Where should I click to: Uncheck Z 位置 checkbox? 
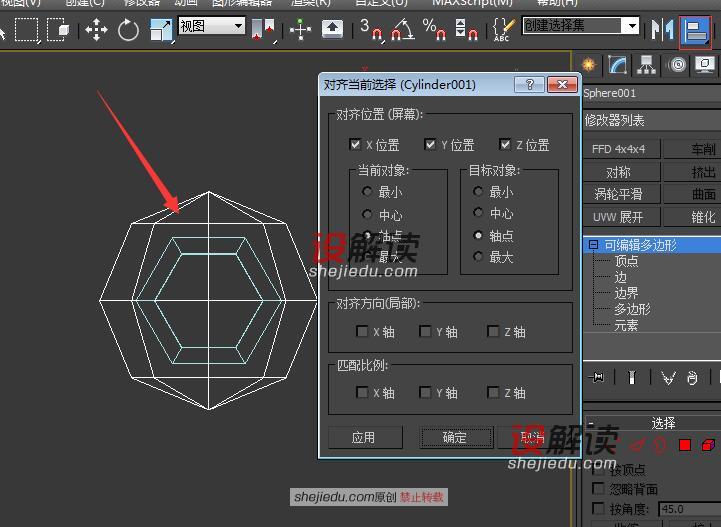coord(504,144)
